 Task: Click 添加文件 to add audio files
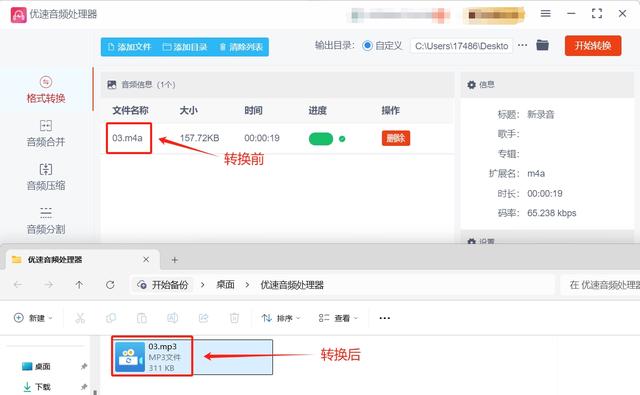click(129, 47)
